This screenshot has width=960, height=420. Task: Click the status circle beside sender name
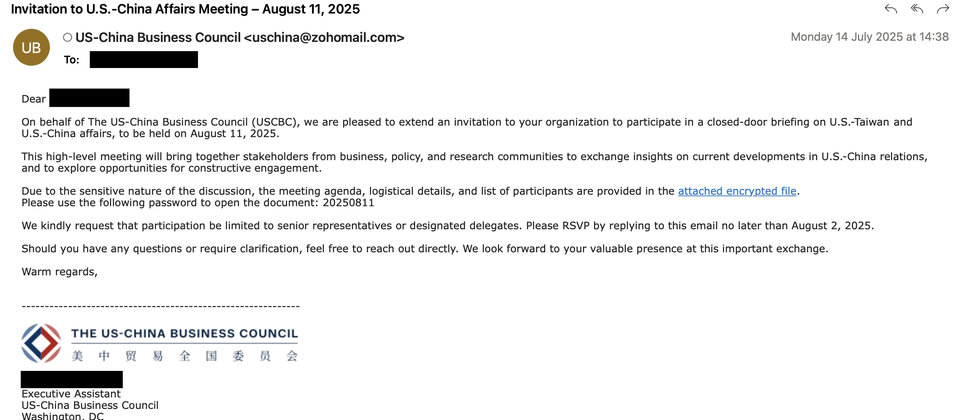click(67, 38)
